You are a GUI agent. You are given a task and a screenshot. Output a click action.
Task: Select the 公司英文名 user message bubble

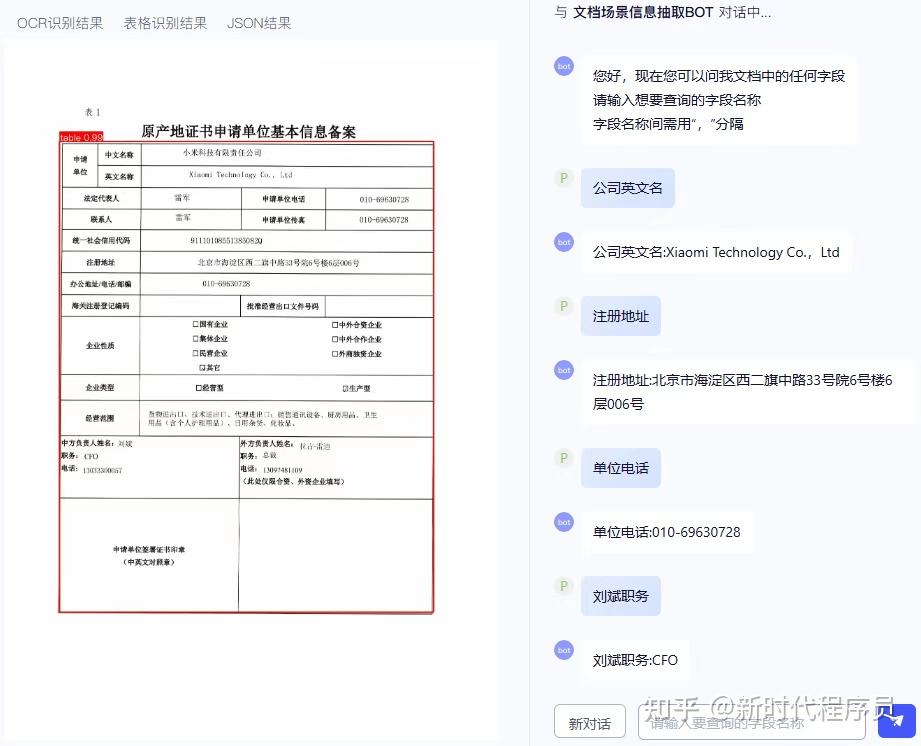[627, 188]
